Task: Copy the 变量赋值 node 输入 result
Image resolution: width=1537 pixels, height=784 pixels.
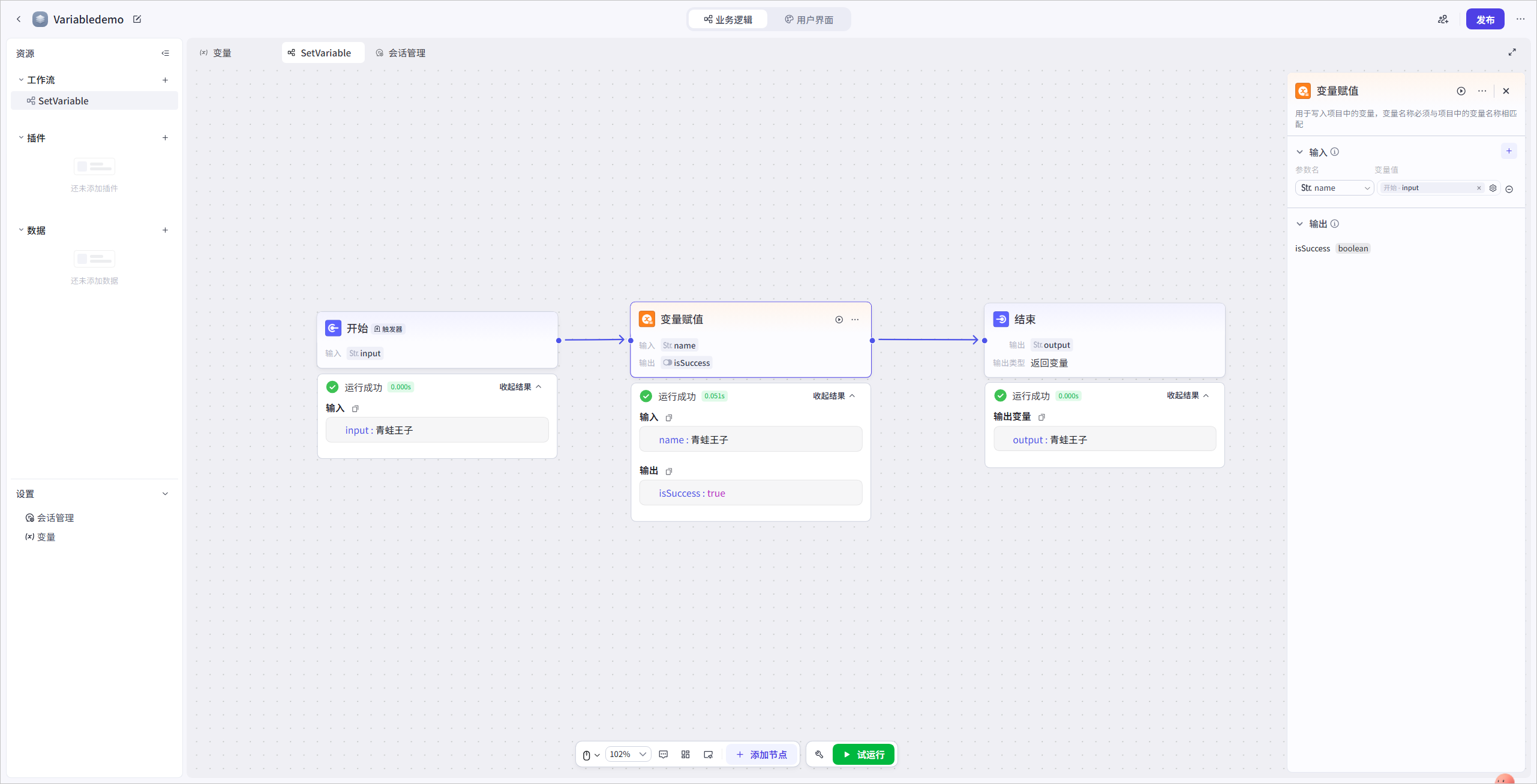Action: 669,417
